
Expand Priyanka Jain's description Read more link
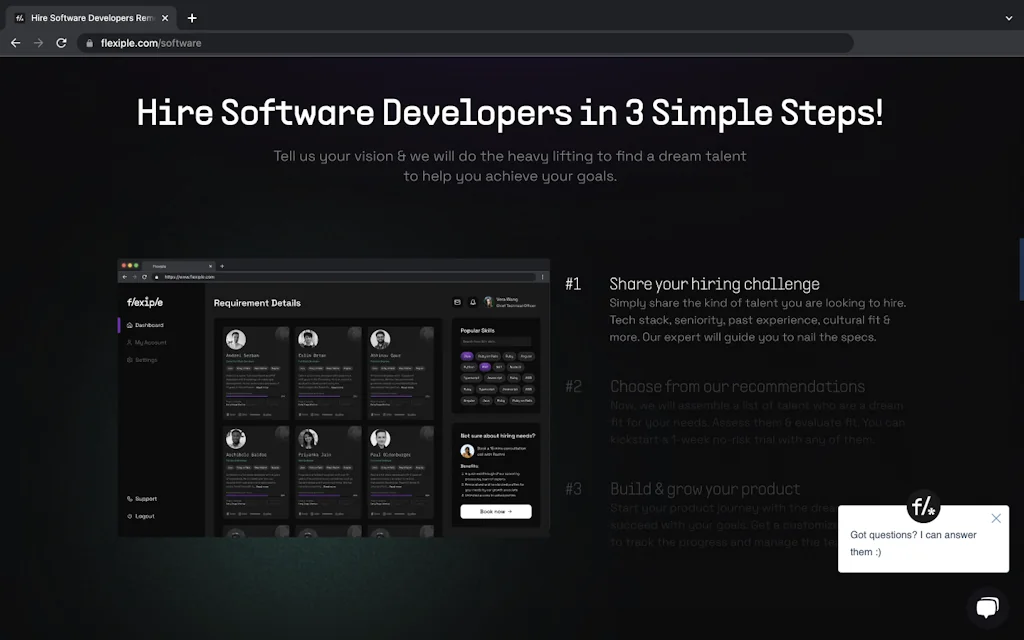pyautogui.click(x=329, y=486)
